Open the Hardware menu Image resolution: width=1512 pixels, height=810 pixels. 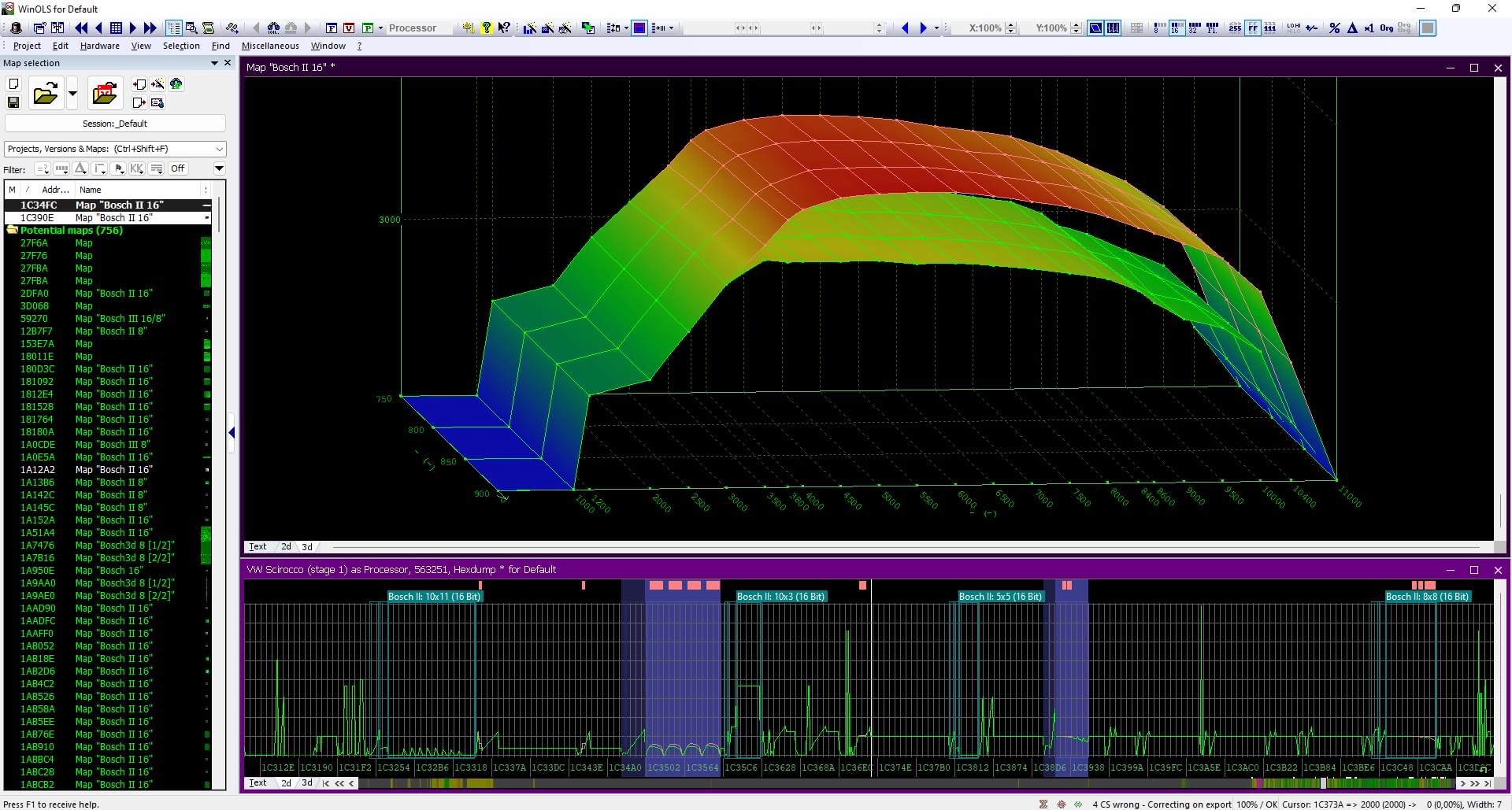point(100,46)
